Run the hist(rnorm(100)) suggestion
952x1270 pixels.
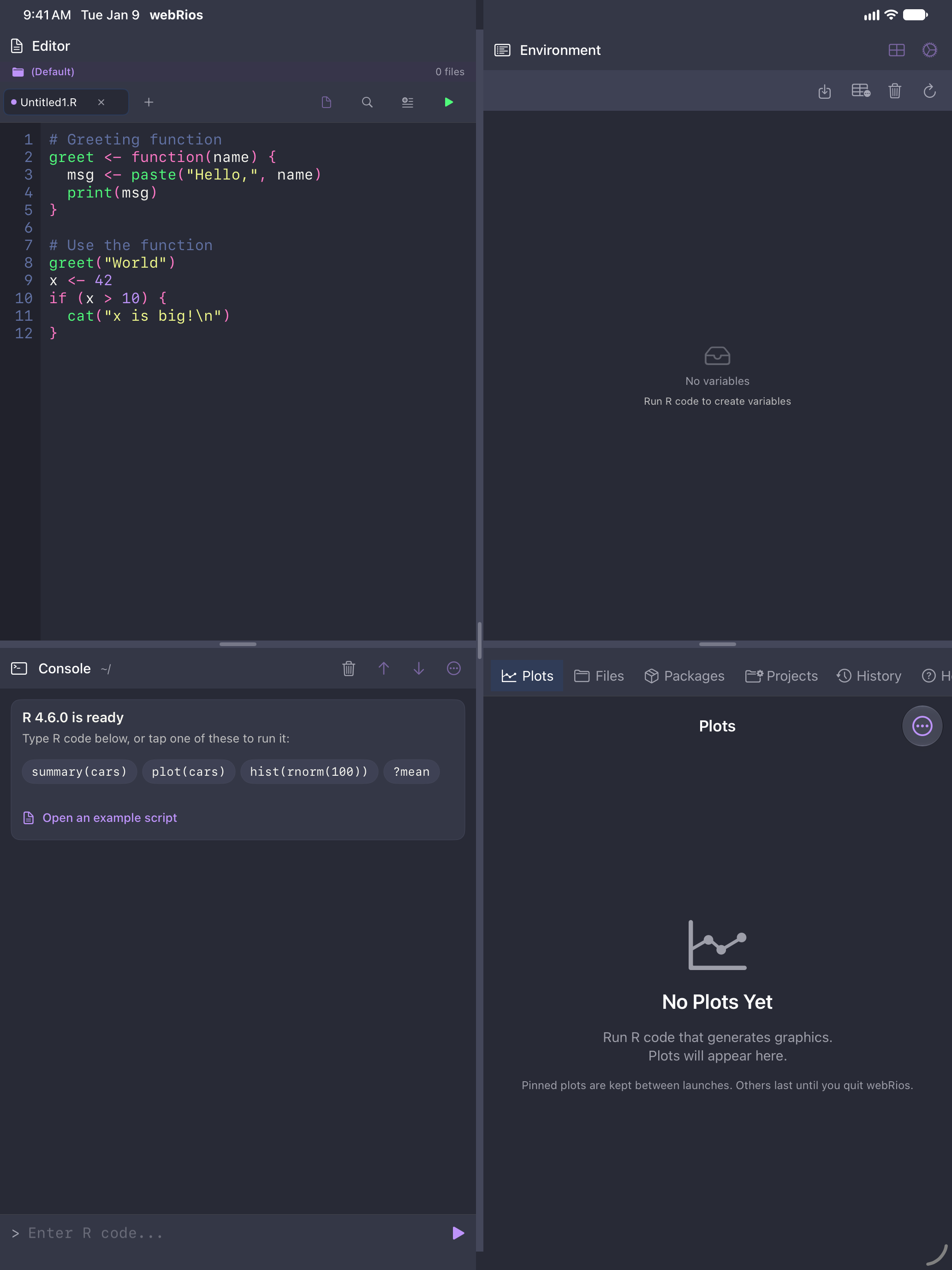tap(309, 772)
